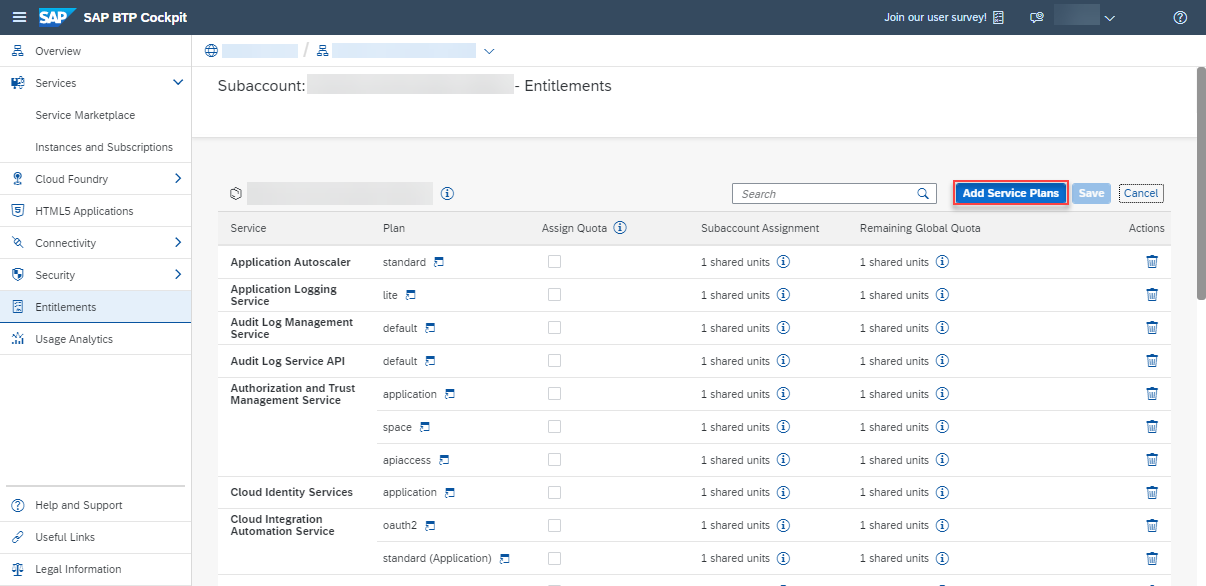
Task: Click the vertical page scrollbar
Action: tap(1200, 184)
